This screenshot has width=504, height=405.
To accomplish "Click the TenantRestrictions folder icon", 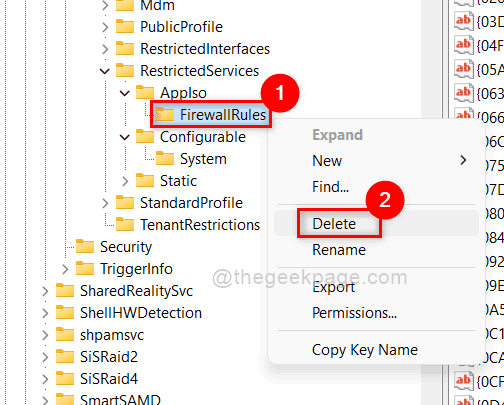I will click(125, 224).
